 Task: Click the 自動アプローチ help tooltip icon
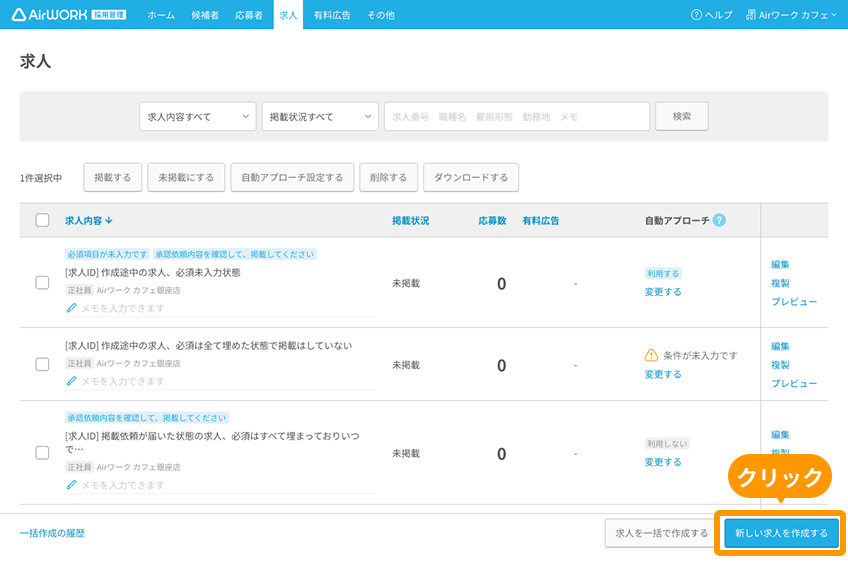tap(719, 220)
